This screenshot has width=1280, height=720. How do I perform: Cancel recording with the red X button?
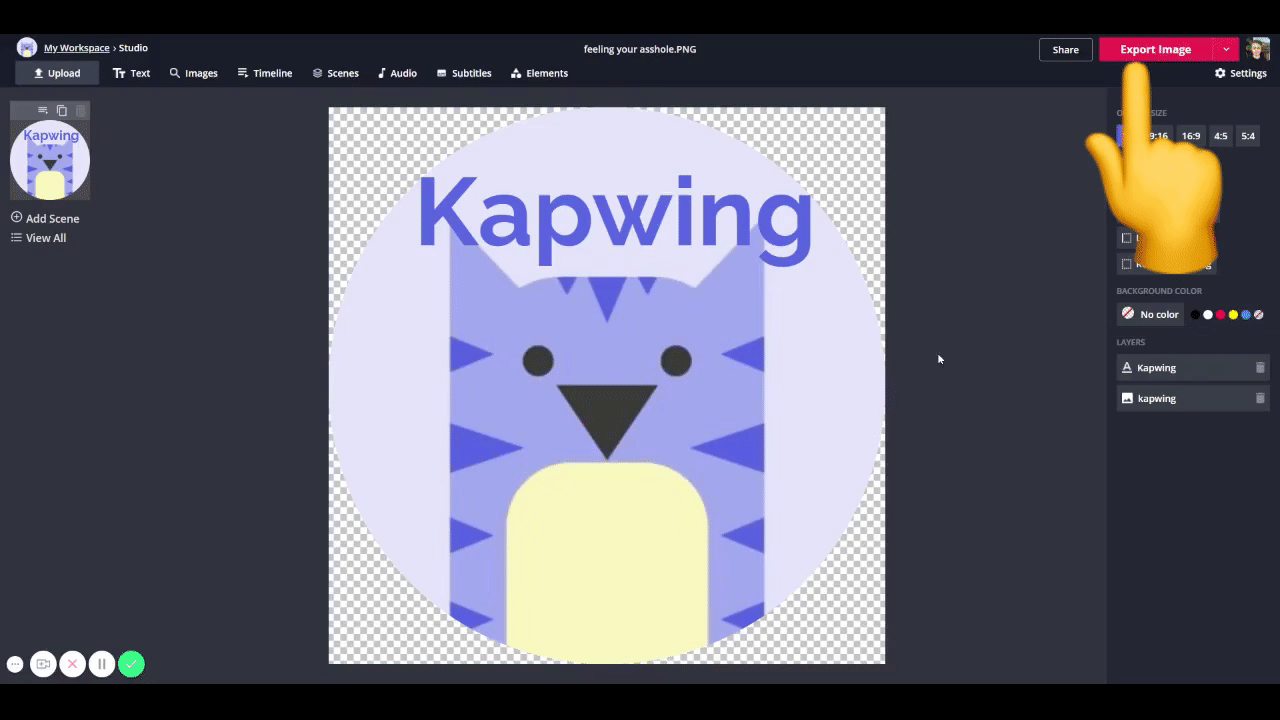(x=72, y=664)
